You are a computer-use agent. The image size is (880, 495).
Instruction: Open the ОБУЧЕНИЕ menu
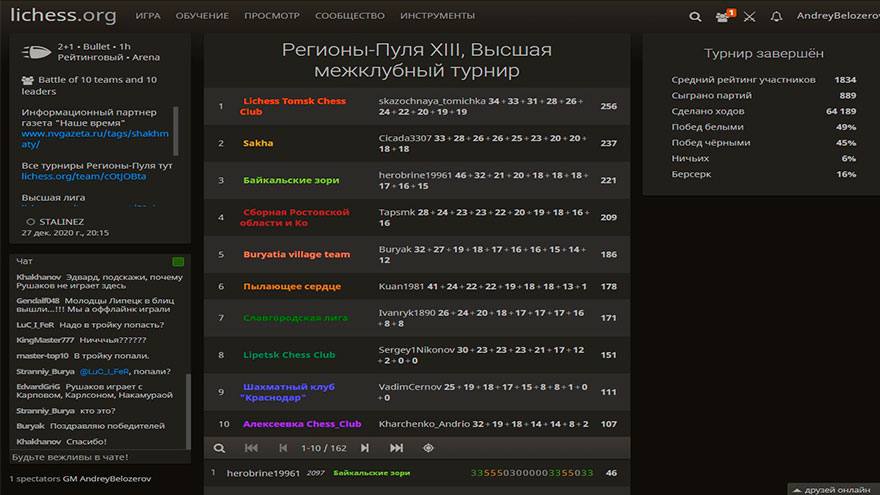tap(202, 16)
